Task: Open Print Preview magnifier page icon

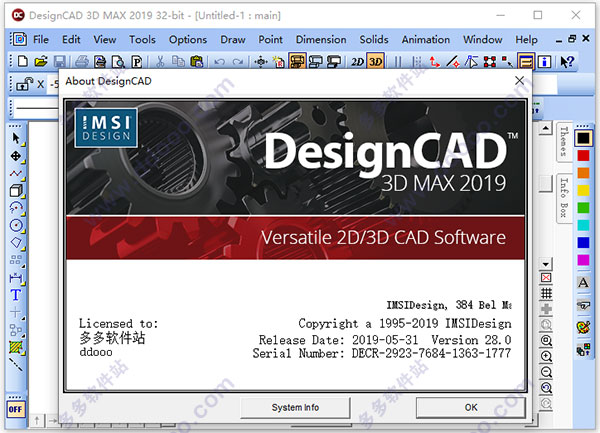Action: pos(118,61)
